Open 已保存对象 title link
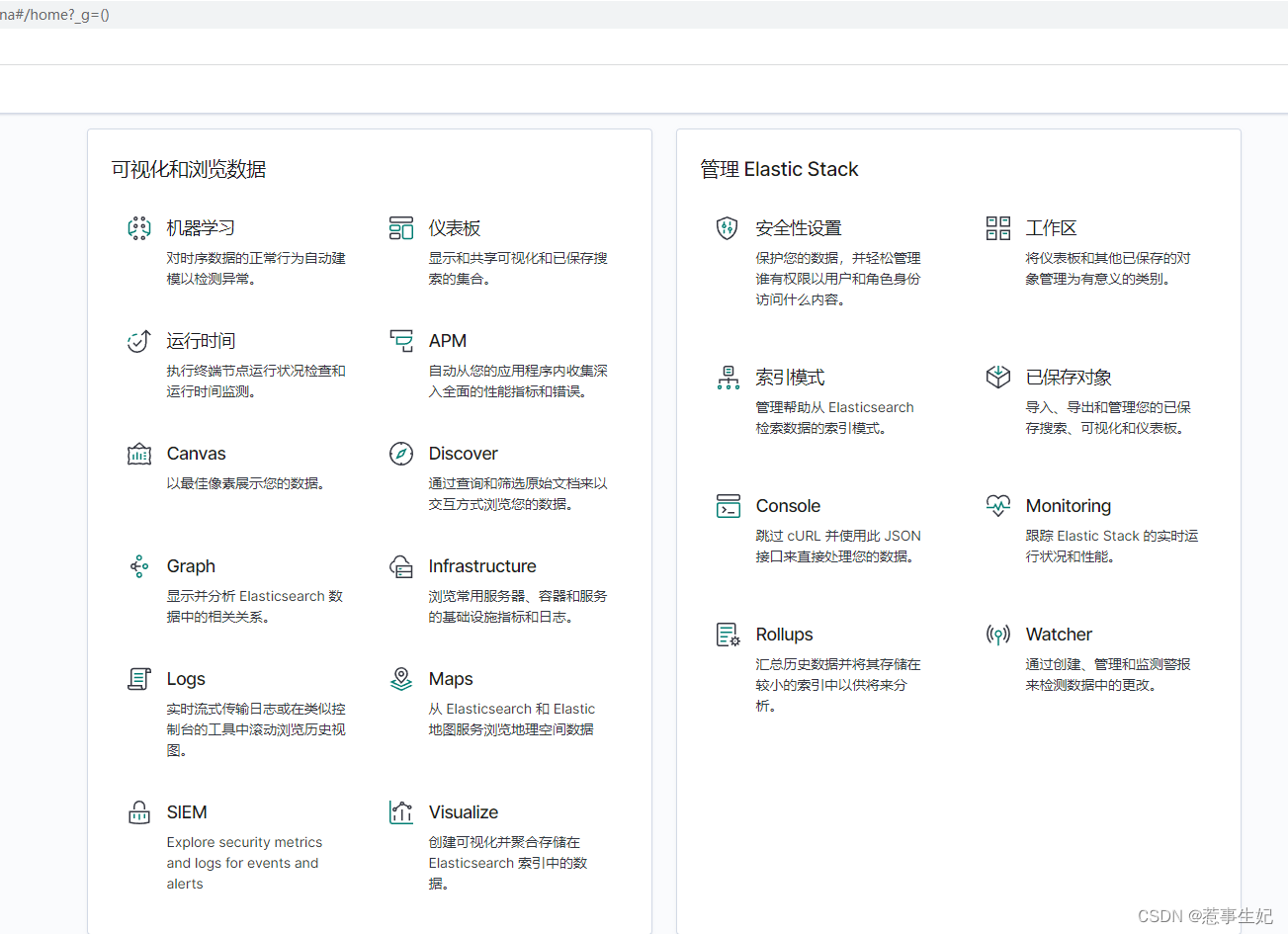Image resolution: width=1288 pixels, height=934 pixels. coord(1069,378)
